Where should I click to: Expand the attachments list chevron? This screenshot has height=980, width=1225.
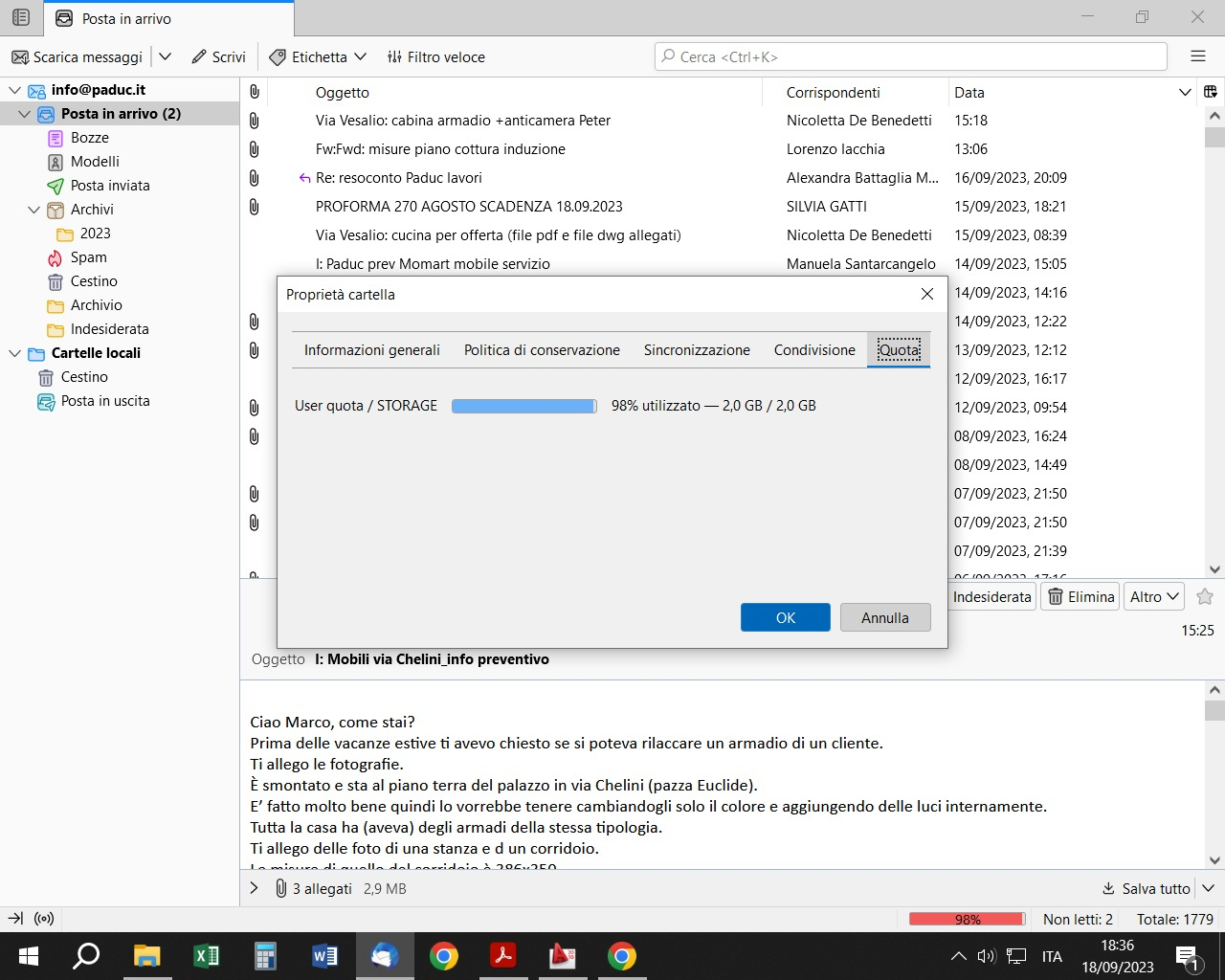254,888
